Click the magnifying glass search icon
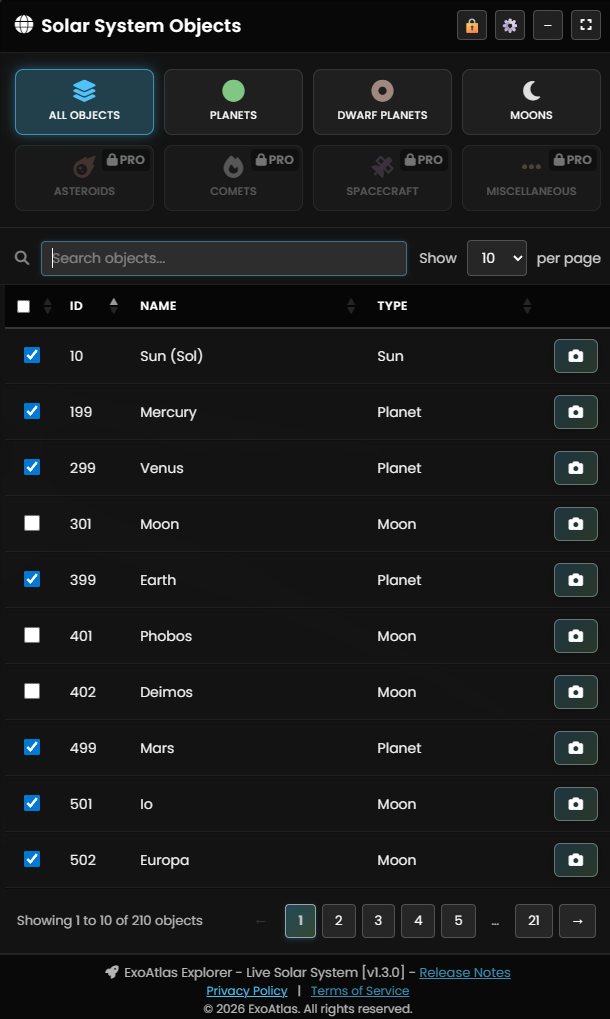Image resolution: width=610 pixels, height=1019 pixels. point(21,257)
